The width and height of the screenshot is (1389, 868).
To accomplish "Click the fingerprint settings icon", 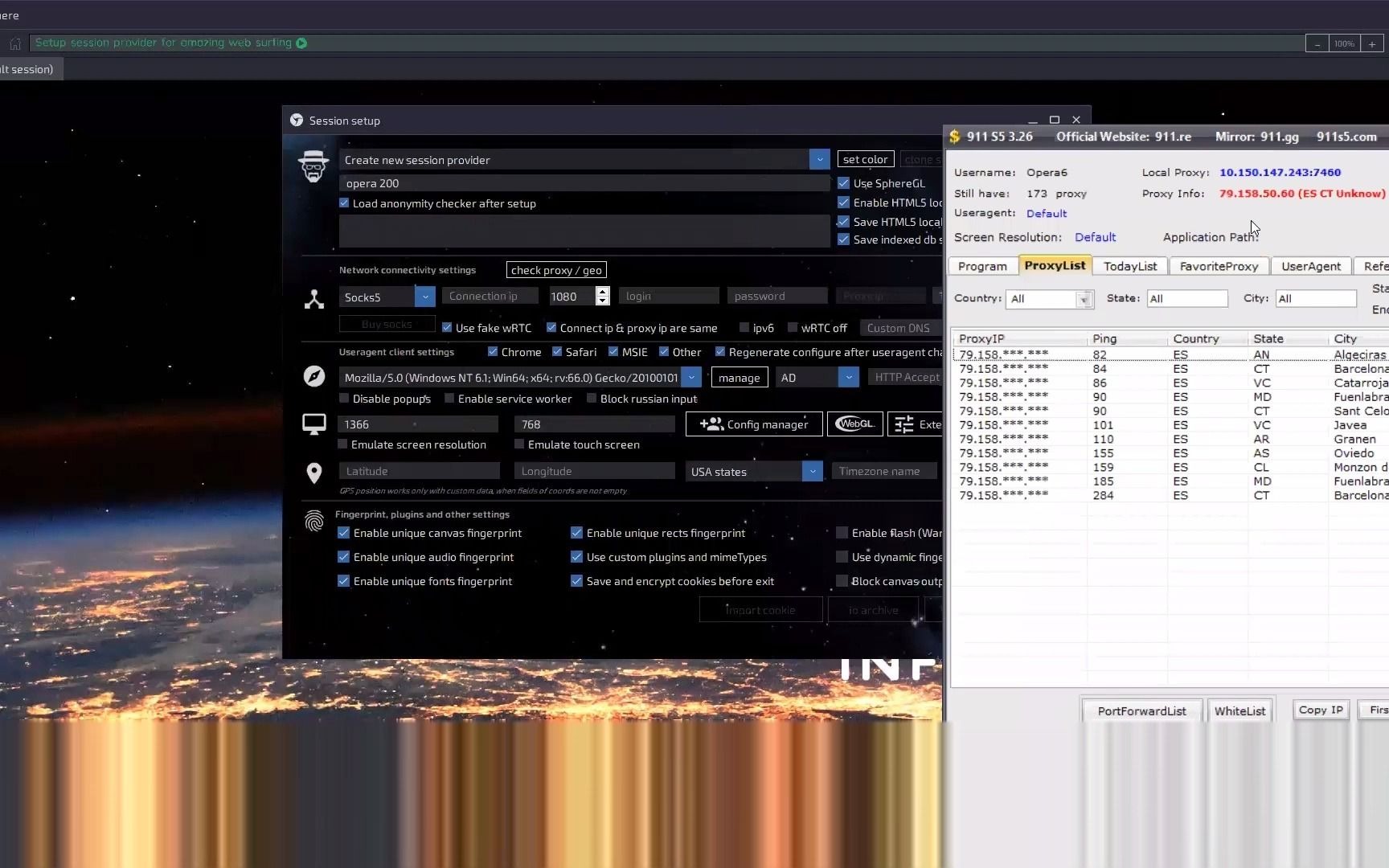I will pos(314,522).
